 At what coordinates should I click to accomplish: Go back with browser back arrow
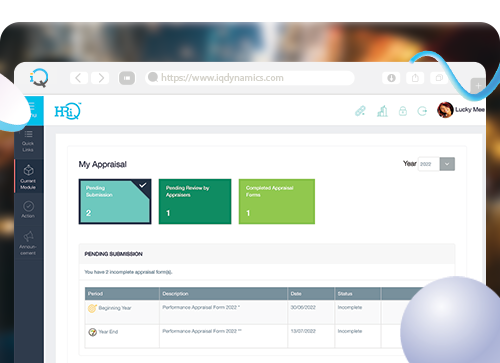coord(79,78)
